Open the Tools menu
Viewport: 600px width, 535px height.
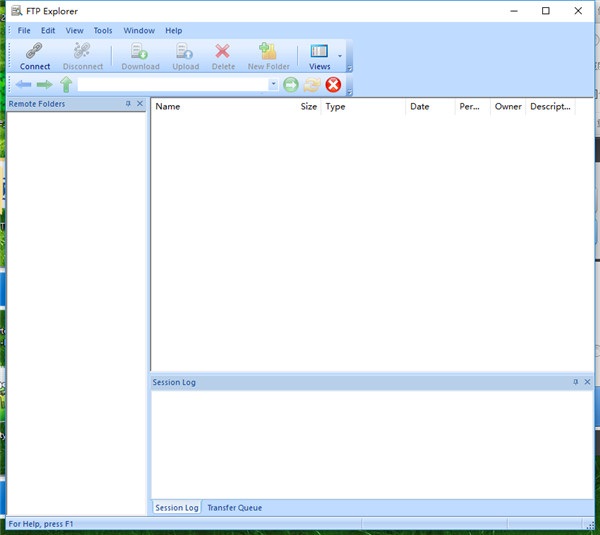pos(103,31)
